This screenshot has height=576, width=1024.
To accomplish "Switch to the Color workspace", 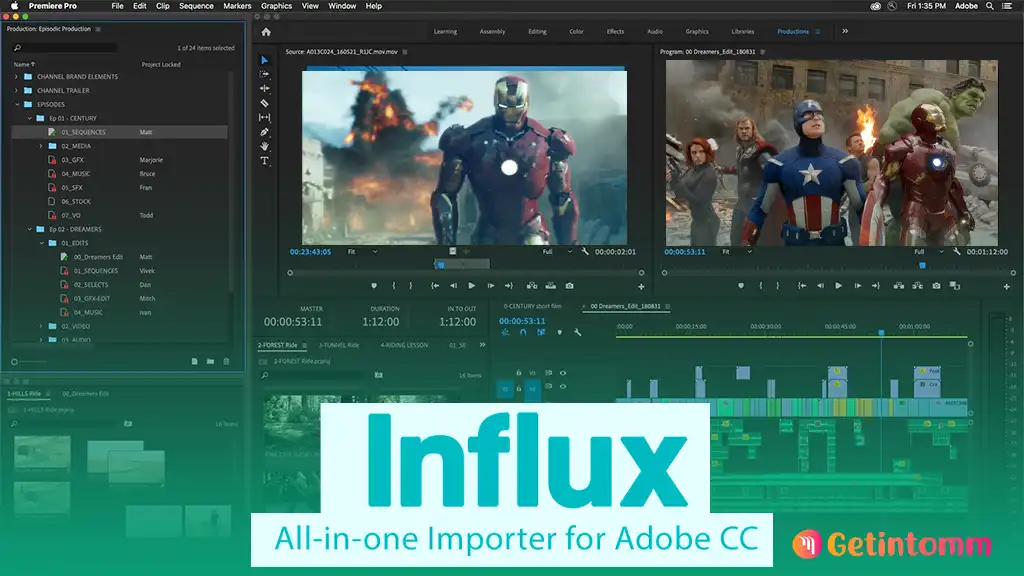I will click(576, 31).
